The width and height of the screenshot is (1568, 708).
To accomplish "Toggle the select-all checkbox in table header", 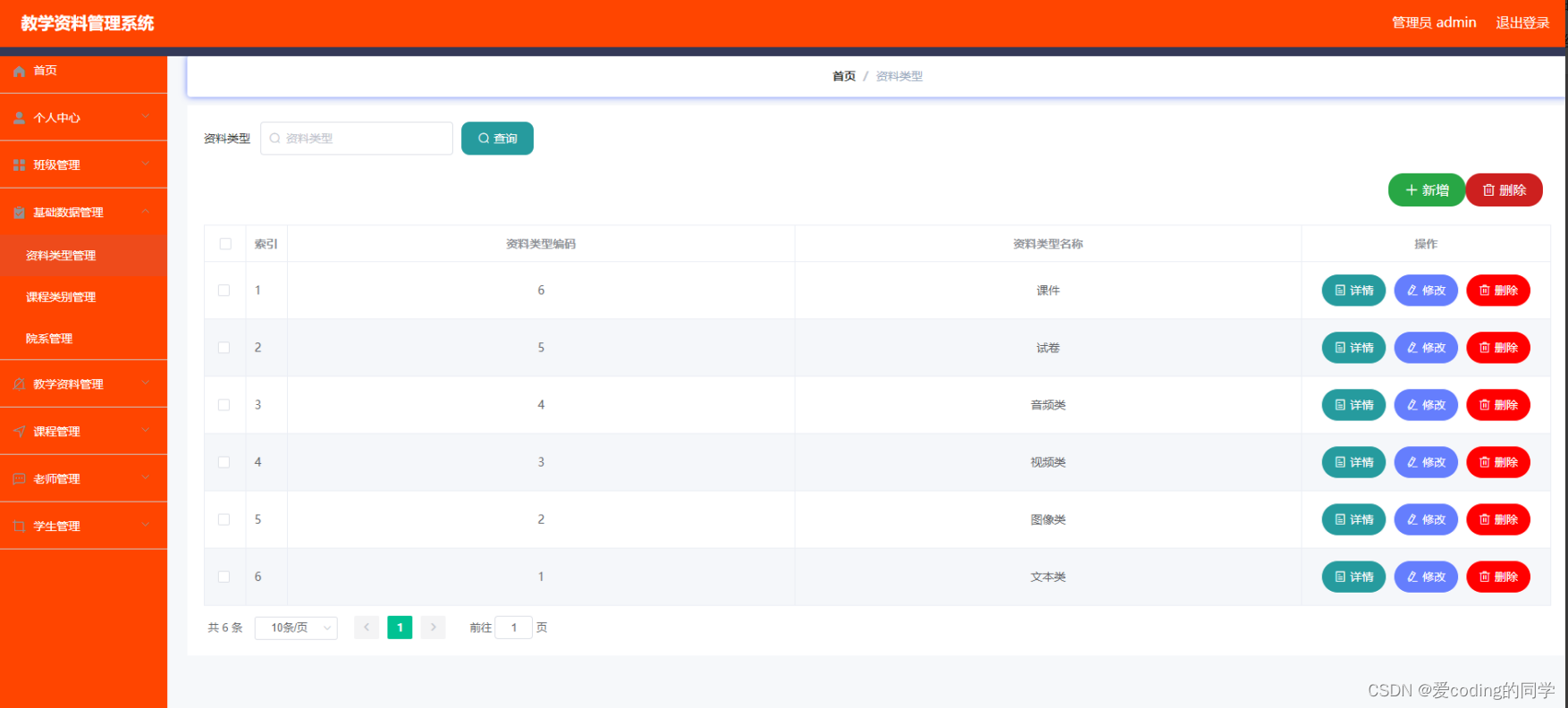I will click(225, 244).
